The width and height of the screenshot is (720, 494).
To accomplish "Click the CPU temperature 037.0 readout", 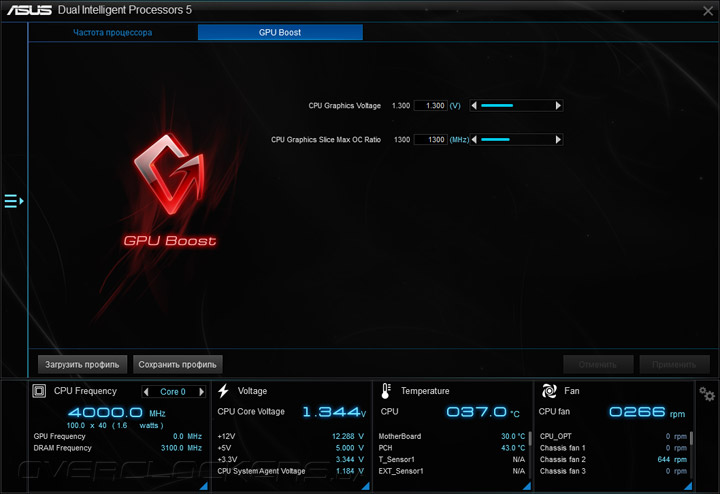I will (x=483, y=412).
